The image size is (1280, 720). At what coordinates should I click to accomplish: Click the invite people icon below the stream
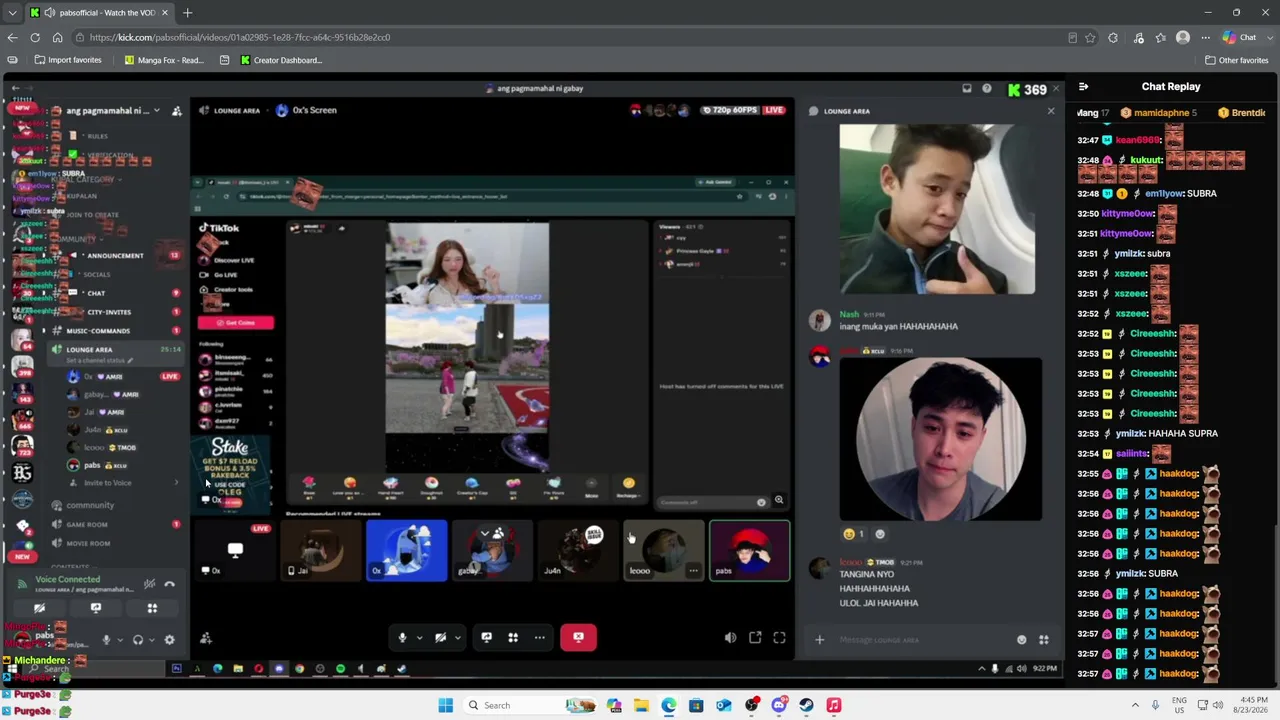(x=206, y=638)
